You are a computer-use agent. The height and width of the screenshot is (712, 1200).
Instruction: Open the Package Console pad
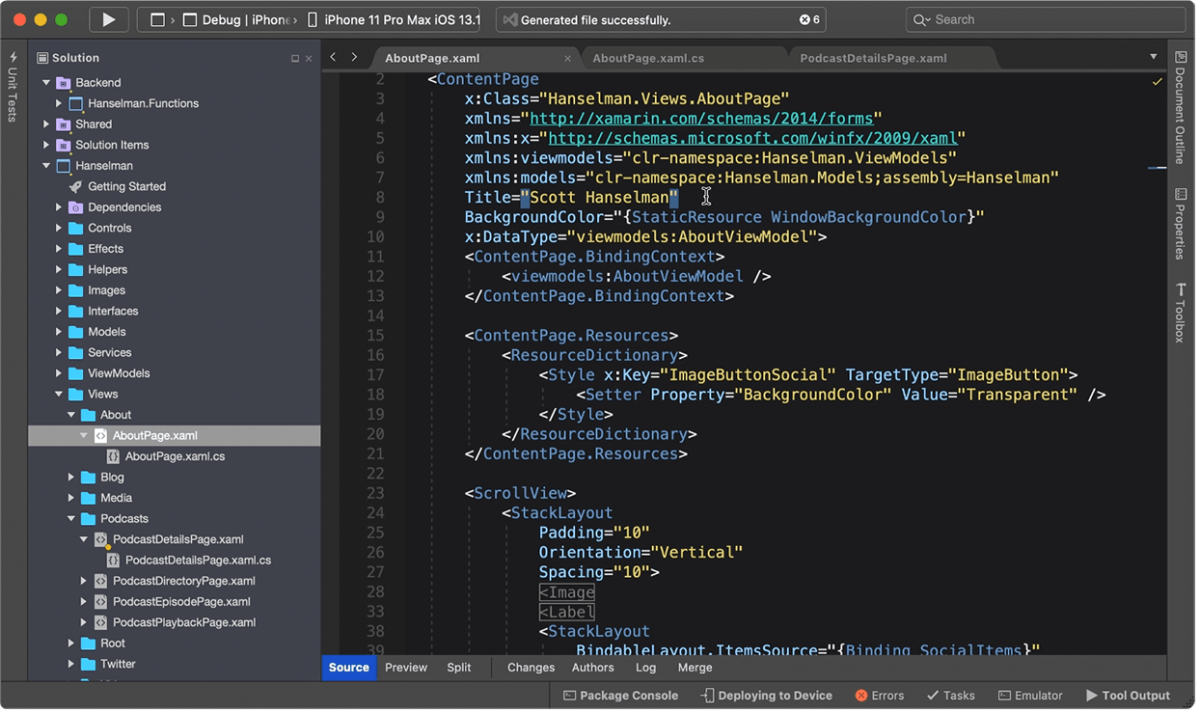click(x=621, y=695)
